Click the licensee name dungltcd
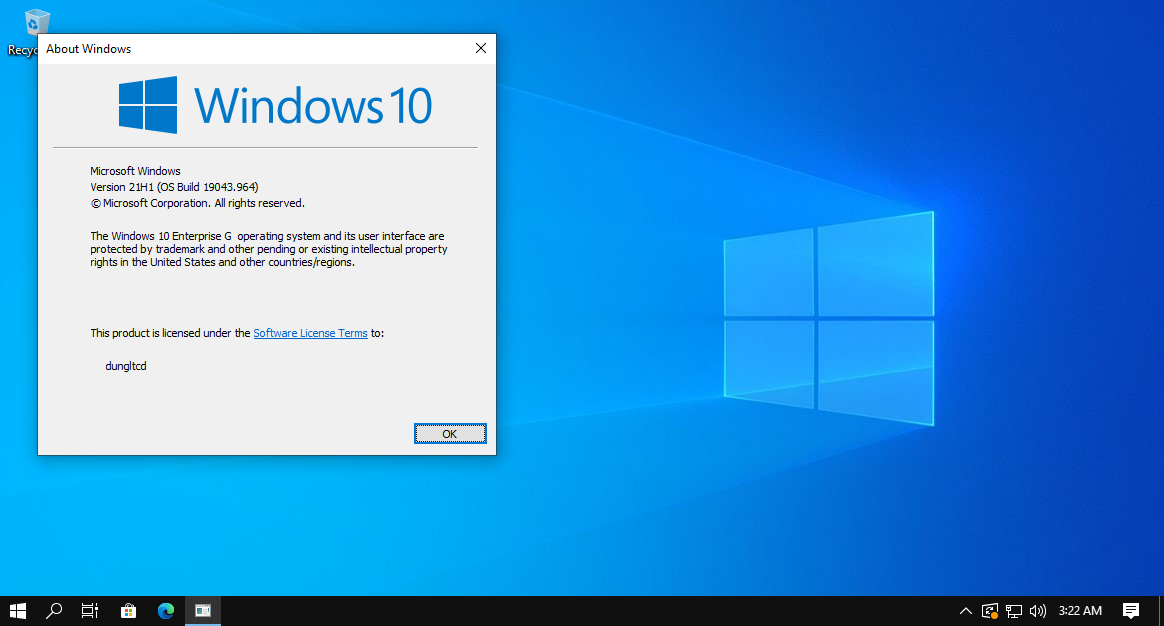The width and height of the screenshot is (1164, 626). [x=125, y=366]
